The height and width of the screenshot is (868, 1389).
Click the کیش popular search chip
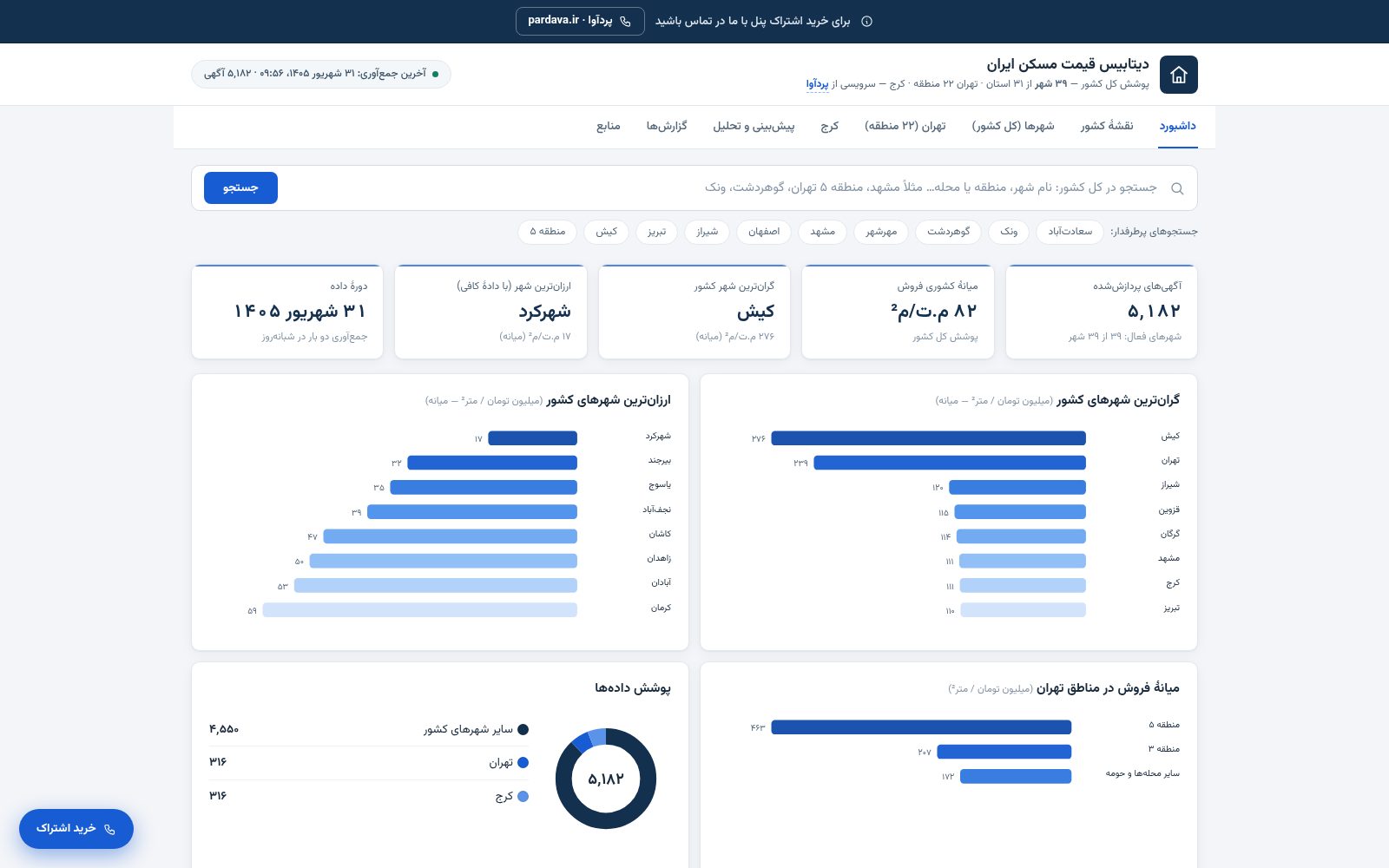607,232
